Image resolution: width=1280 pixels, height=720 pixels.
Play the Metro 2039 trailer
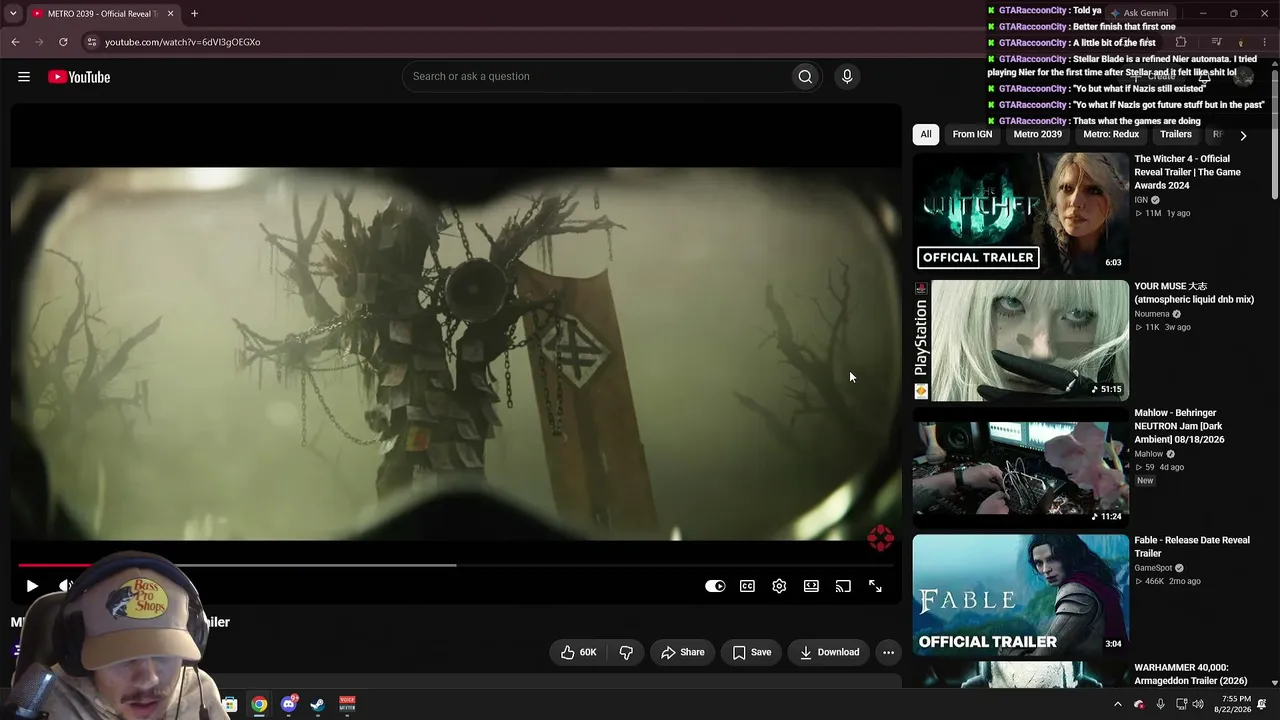pos(32,586)
